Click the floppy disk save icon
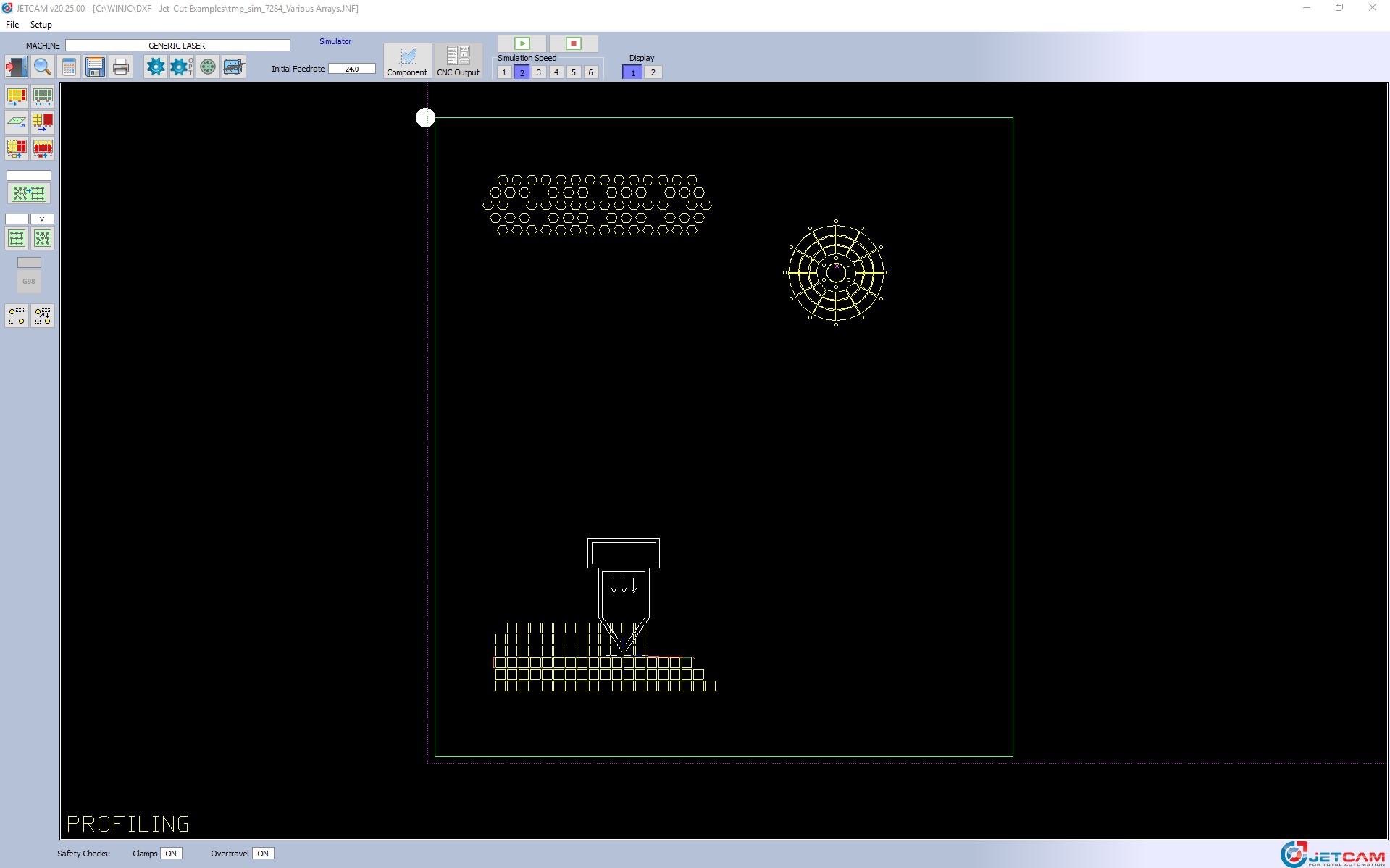1390x868 pixels. pyautogui.click(x=95, y=67)
